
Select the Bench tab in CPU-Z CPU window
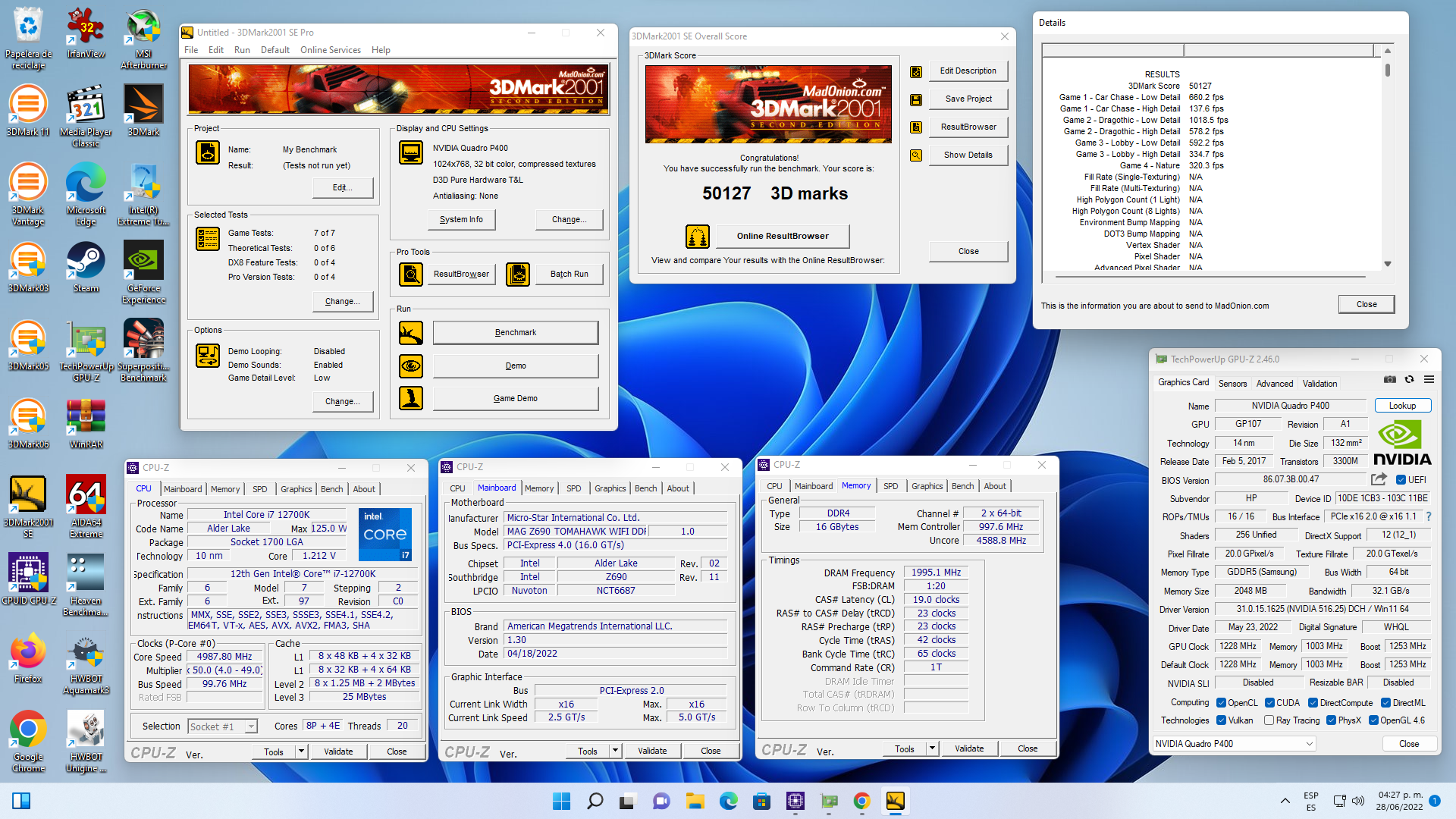331,489
